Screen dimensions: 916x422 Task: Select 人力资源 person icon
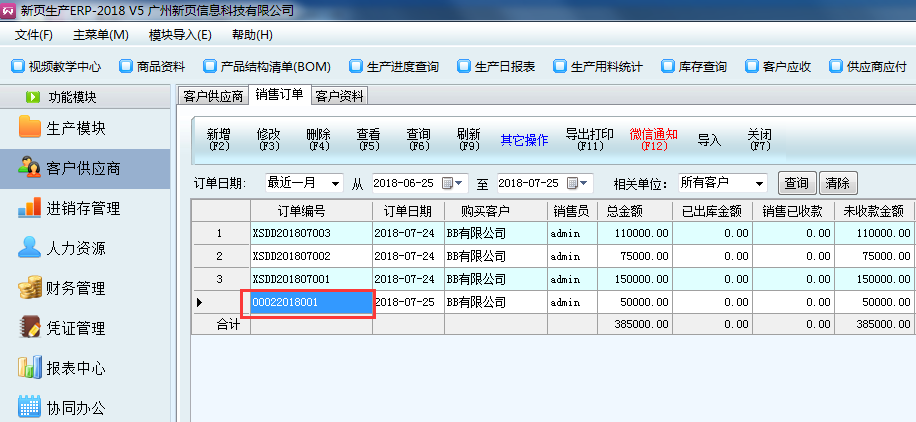pyautogui.click(x=29, y=248)
